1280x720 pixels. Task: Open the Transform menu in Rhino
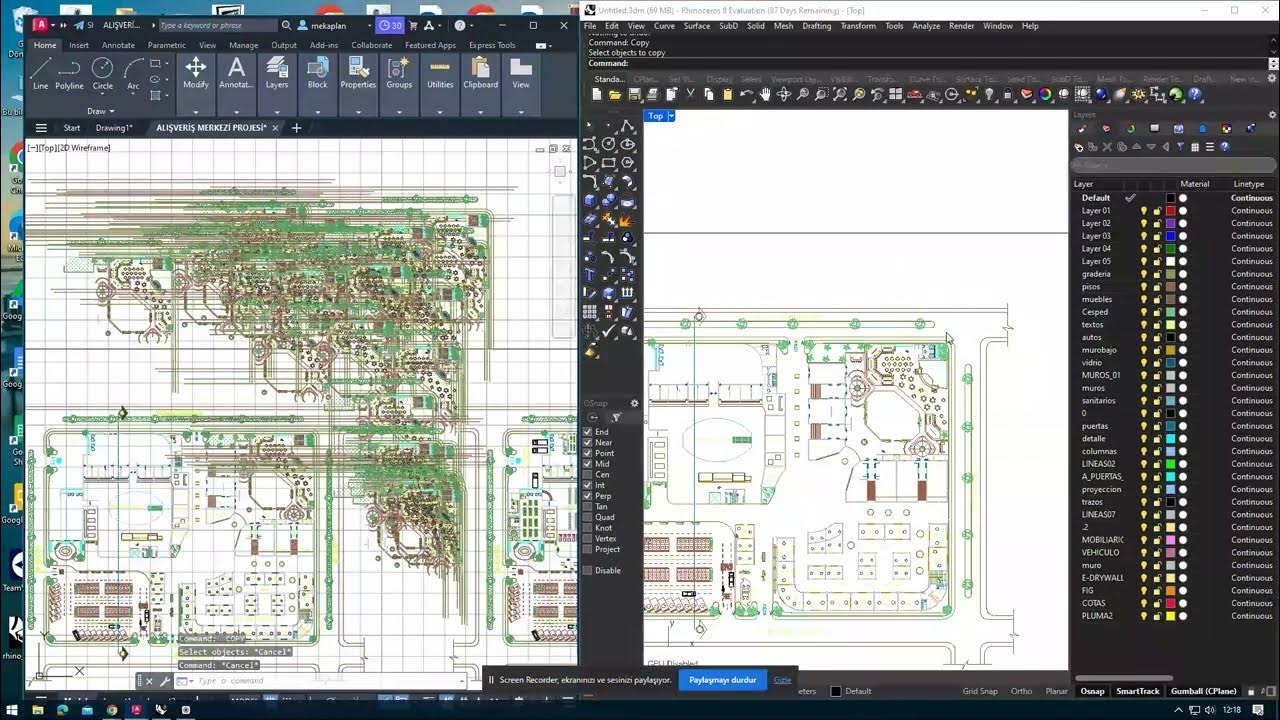(858, 26)
